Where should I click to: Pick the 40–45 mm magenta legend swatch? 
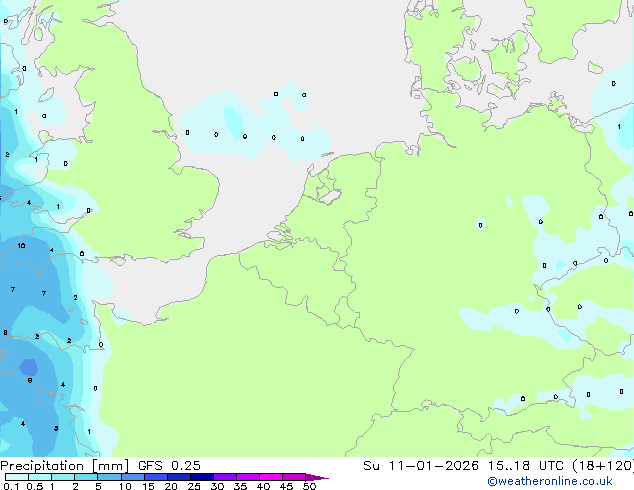271,477
